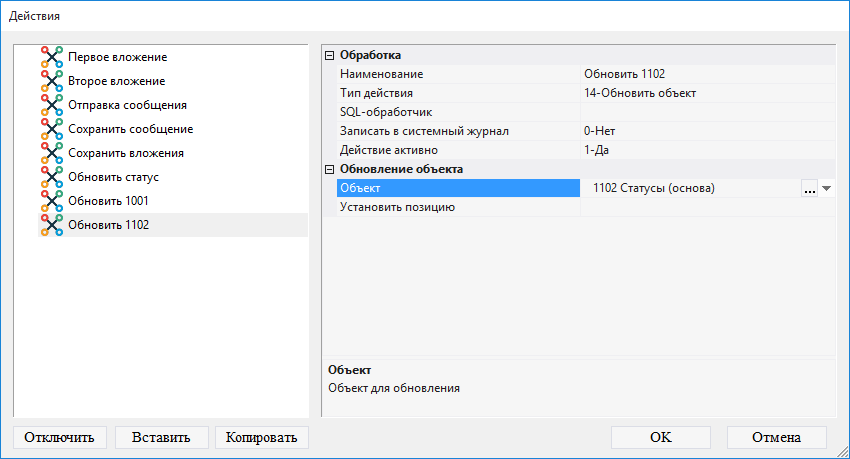
Task: Click the icon beside Сохранить вложения
Action: (52, 153)
